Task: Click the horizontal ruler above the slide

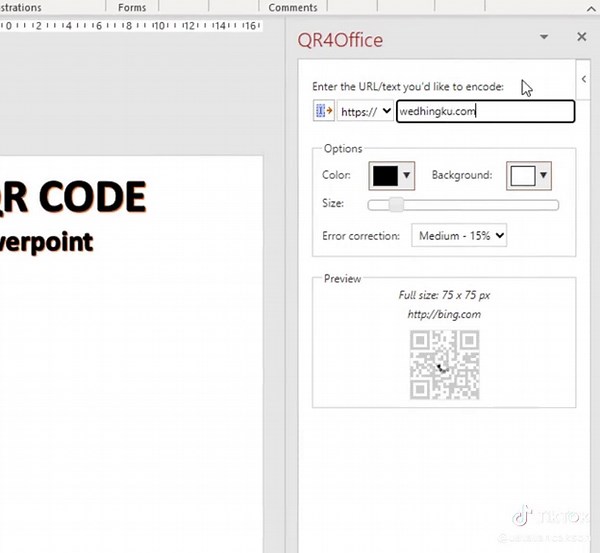Action: click(x=130, y=26)
